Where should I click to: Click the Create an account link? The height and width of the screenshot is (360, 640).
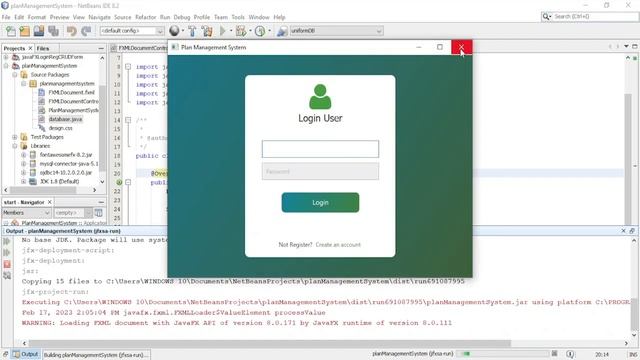tap(338, 244)
